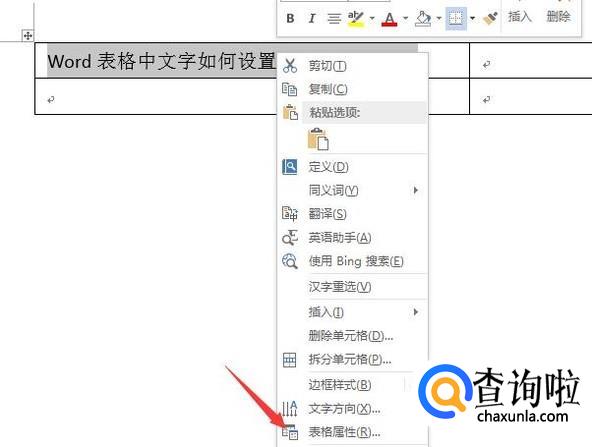Toggle Italic in the mini toolbar
This screenshot has width=592, height=447.
[x=312, y=18]
